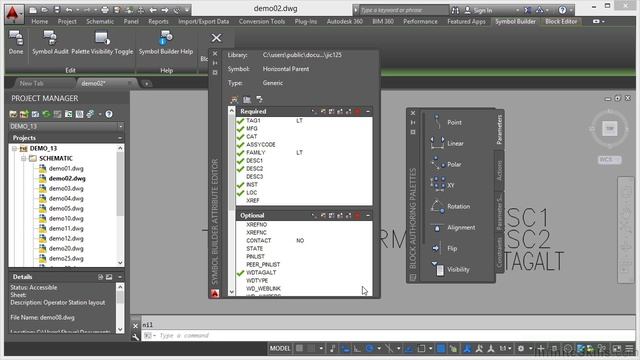Toggle the LOC attribute checkmark
The width and height of the screenshot is (640, 360).
[x=240, y=193]
